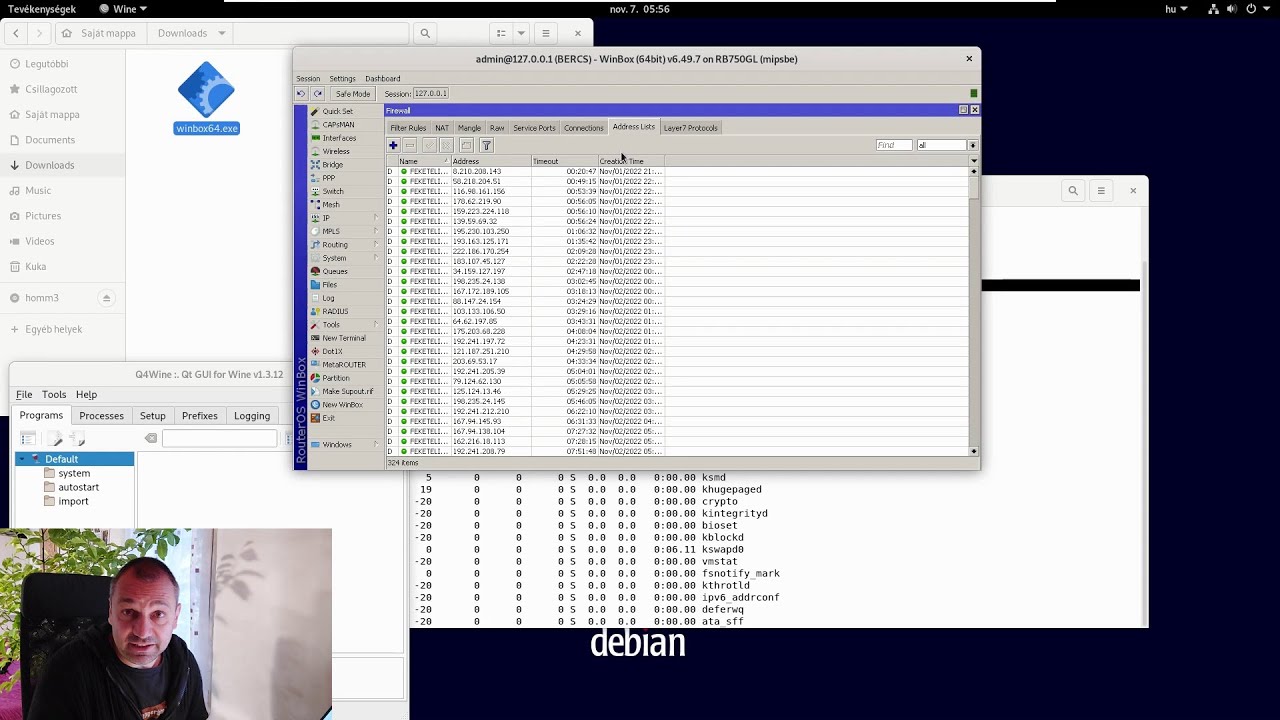Switch to Raw tab
The height and width of the screenshot is (720, 1280).
497,128
